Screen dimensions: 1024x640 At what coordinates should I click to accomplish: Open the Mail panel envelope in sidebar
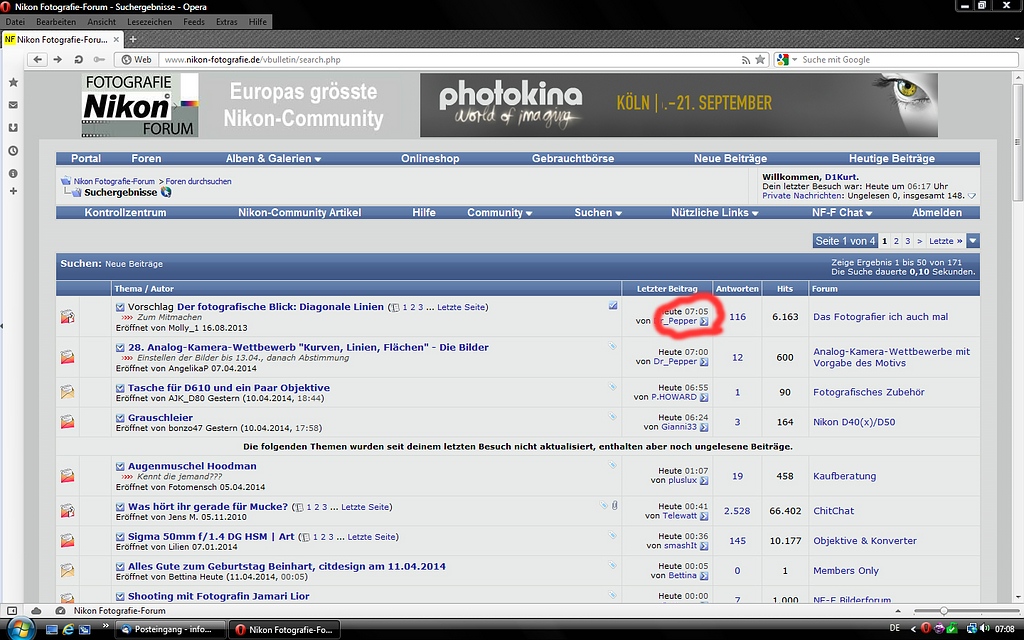(13, 104)
